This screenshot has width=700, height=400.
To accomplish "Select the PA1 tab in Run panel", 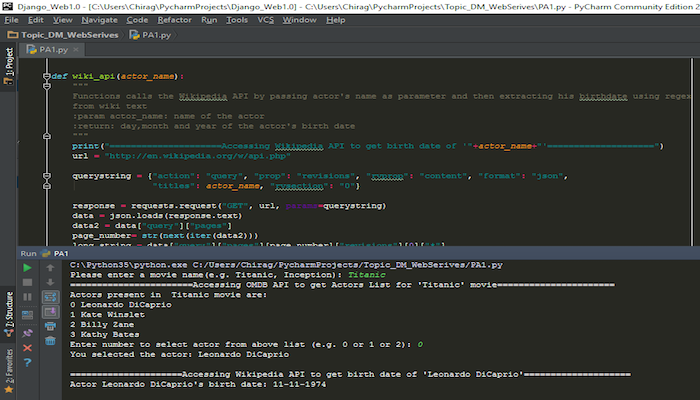I will coord(54,254).
